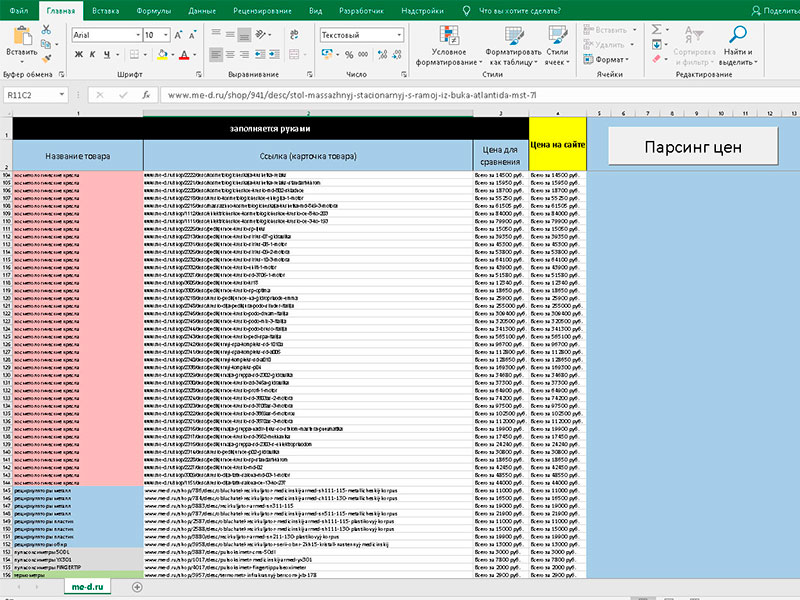Click inside the formula bar URL field

pos(480,95)
